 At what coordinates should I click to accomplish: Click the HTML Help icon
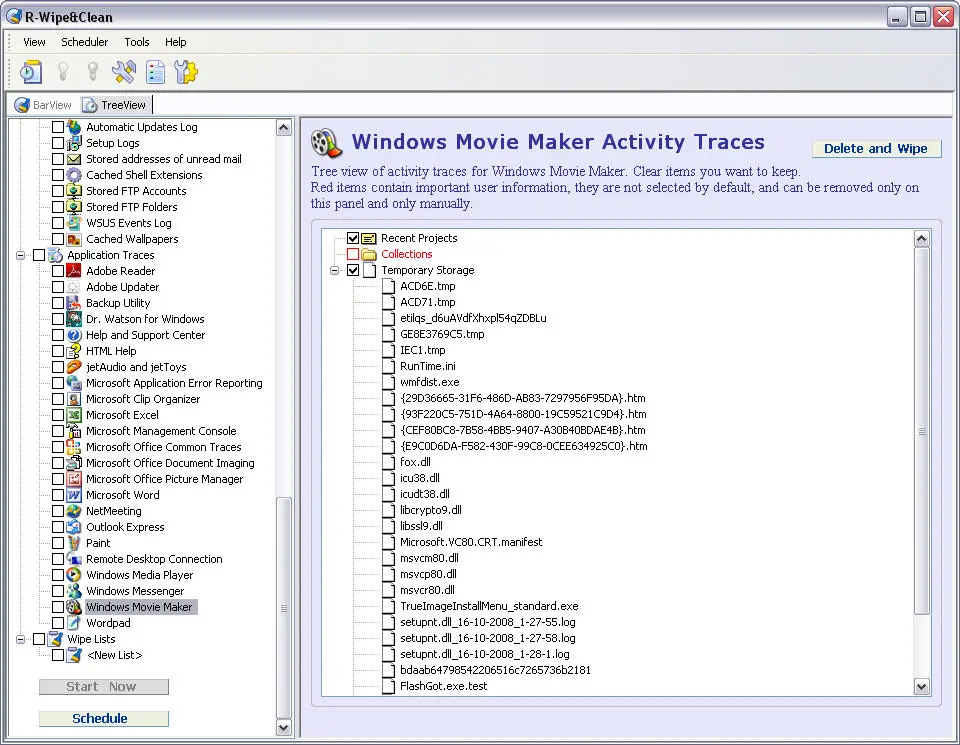74,351
